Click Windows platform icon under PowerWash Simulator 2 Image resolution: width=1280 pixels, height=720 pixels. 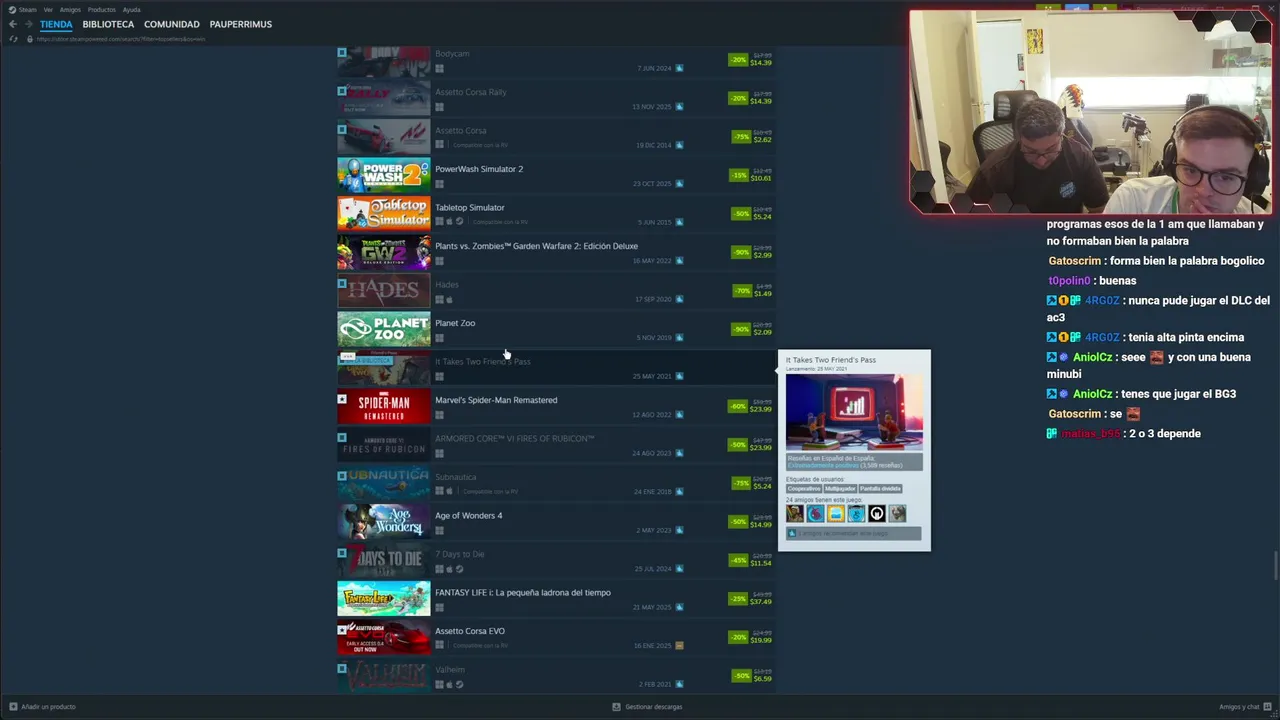pyautogui.click(x=439, y=184)
